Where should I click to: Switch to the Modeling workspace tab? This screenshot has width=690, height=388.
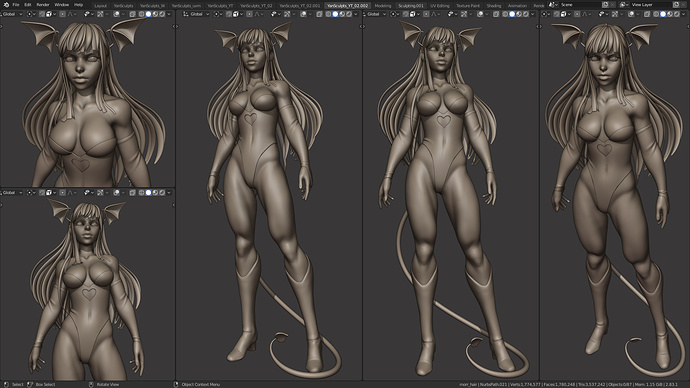(x=382, y=6)
